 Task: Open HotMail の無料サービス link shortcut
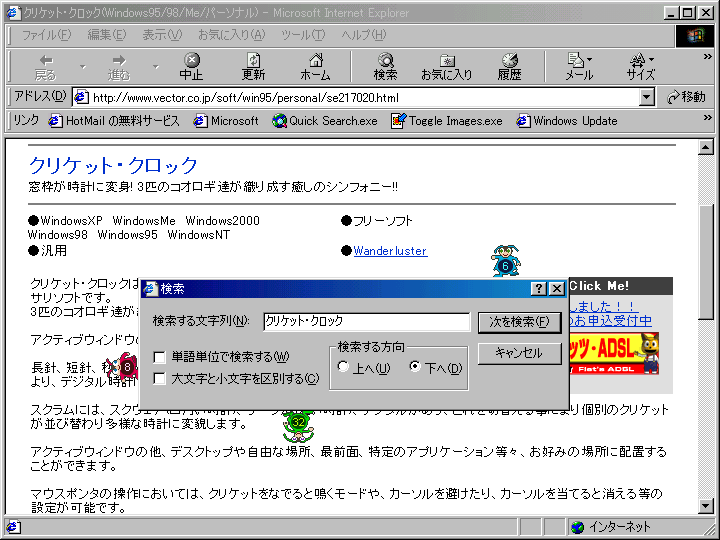coord(114,121)
